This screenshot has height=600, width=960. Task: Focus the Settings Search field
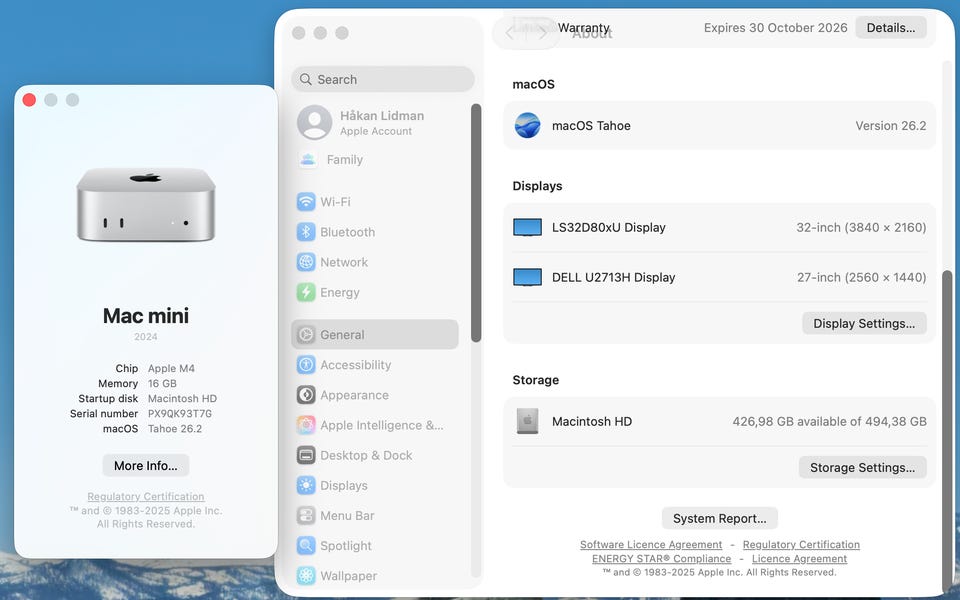pos(383,79)
